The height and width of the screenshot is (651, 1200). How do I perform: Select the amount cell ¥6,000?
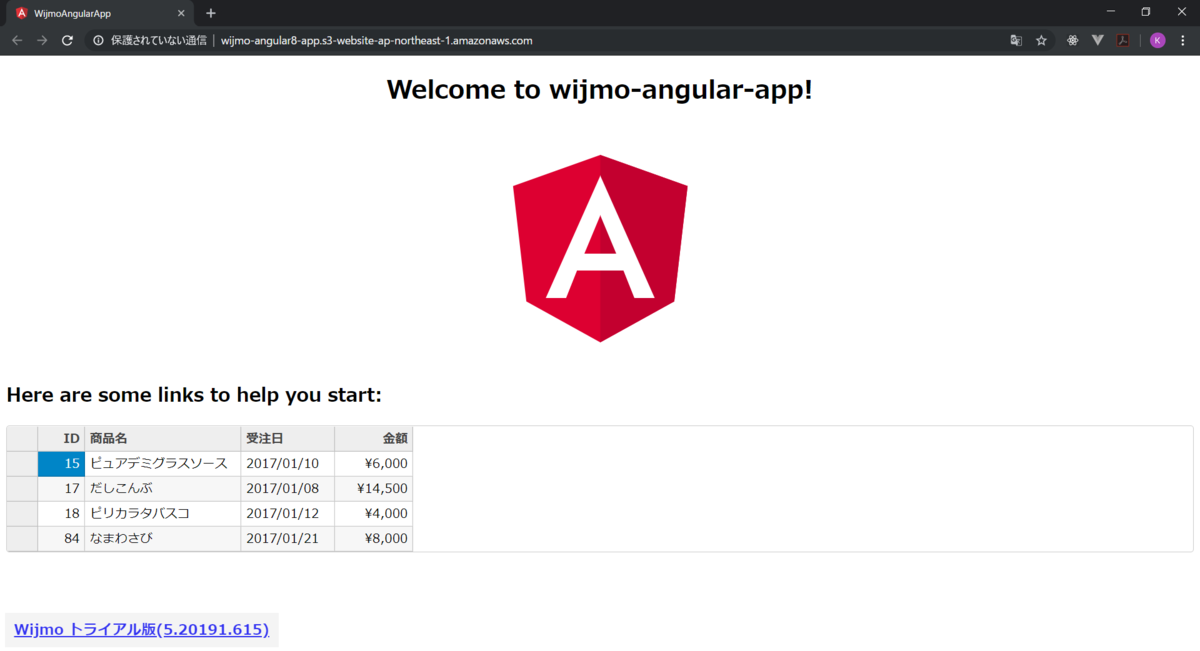[x=374, y=463]
